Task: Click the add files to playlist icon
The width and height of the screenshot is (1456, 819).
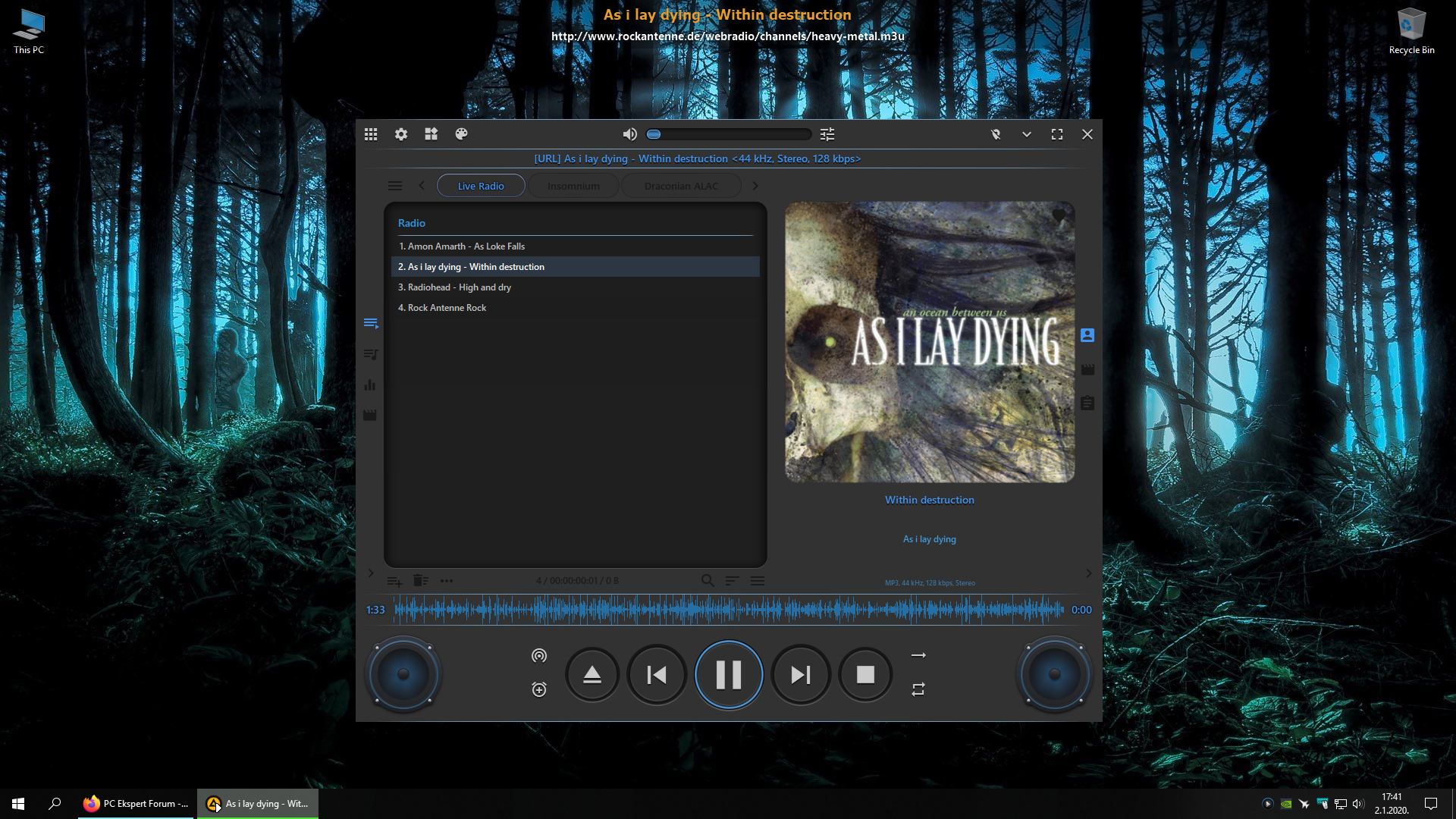Action: pos(394,581)
